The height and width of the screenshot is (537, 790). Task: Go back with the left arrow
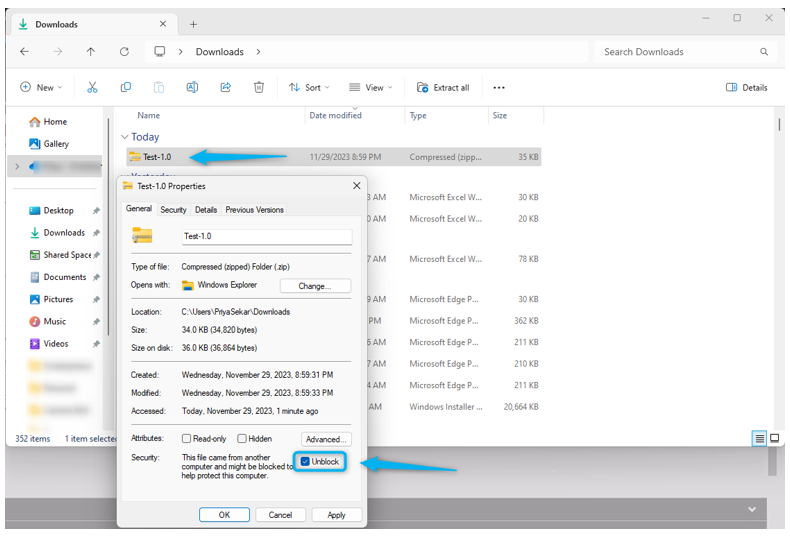tap(24, 51)
